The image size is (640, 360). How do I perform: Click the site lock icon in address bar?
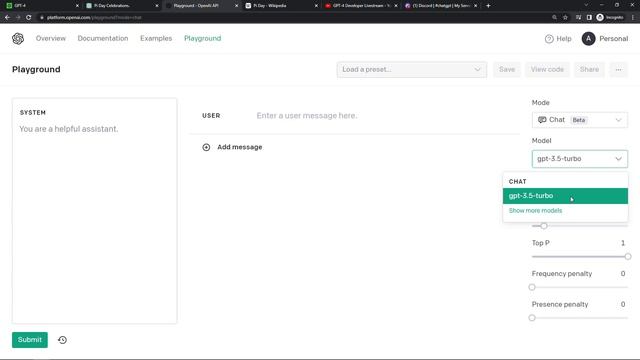41,18
